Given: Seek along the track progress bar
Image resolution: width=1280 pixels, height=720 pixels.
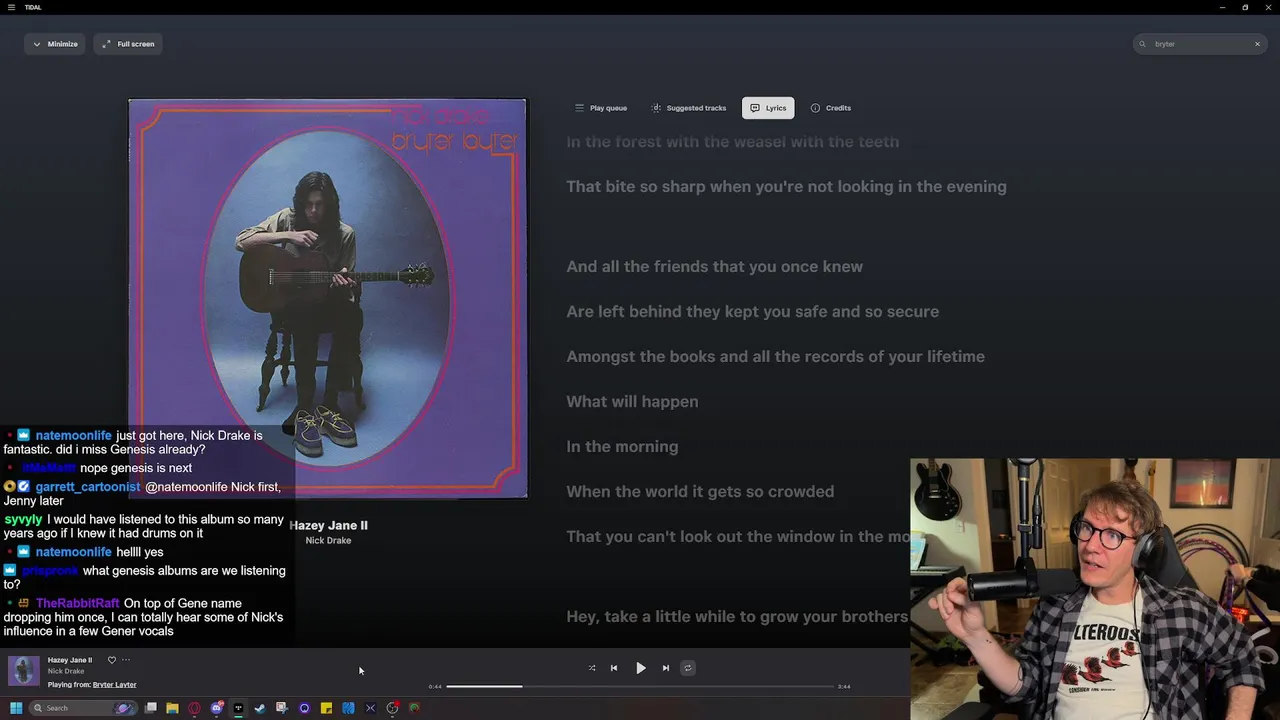Looking at the screenshot, I should (x=640, y=686).
